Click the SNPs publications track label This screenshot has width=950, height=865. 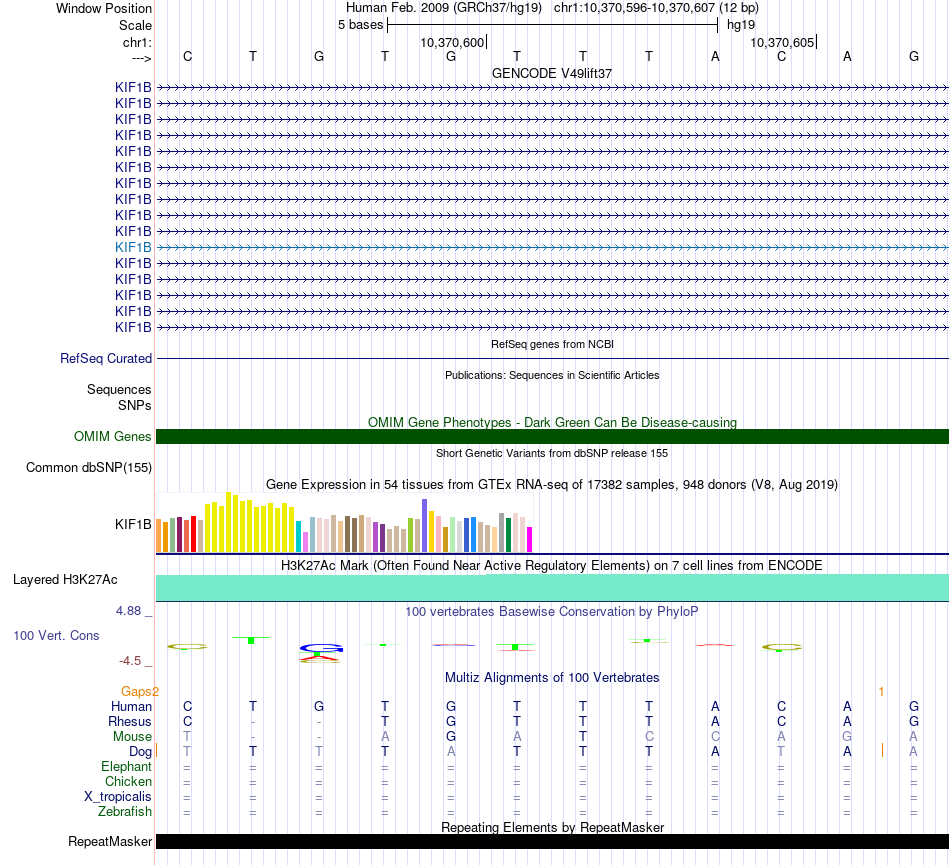point(135,405)
